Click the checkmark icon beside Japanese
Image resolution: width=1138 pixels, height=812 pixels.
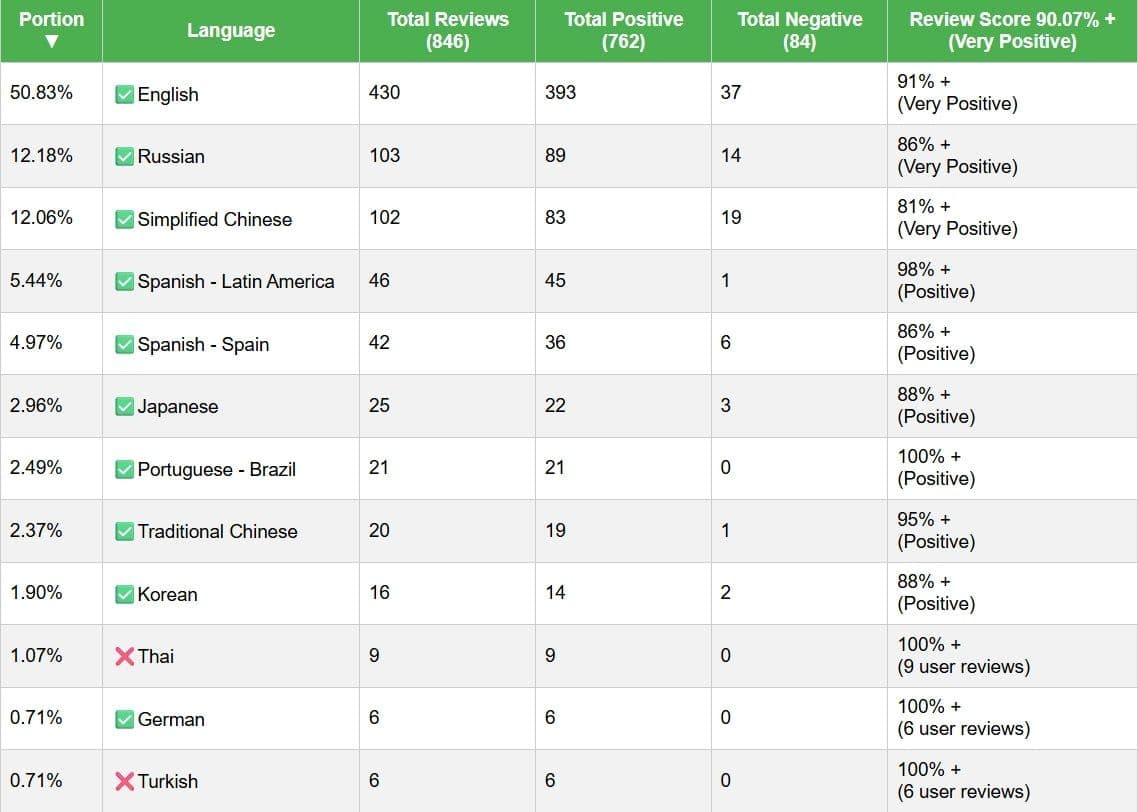tap(124, 406)
